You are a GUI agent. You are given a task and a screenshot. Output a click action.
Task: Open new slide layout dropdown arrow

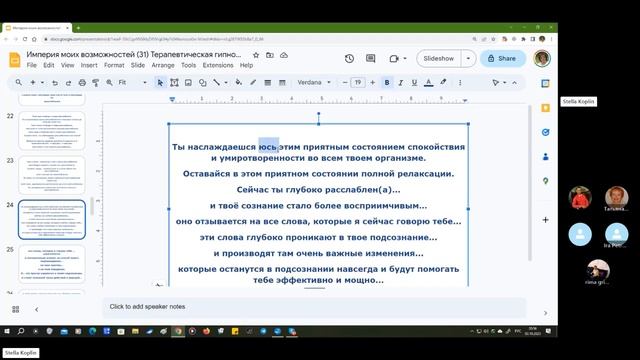(x=42, y=82)
